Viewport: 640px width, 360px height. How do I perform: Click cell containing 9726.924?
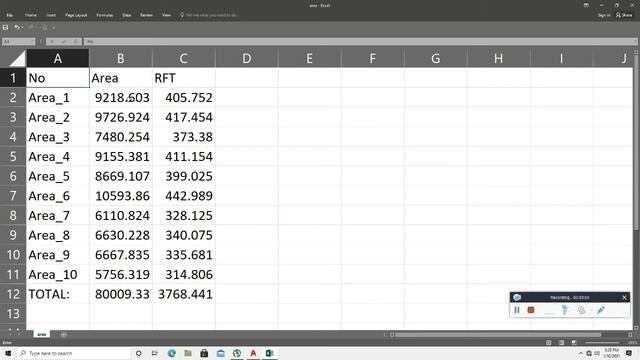click(120, 117)
